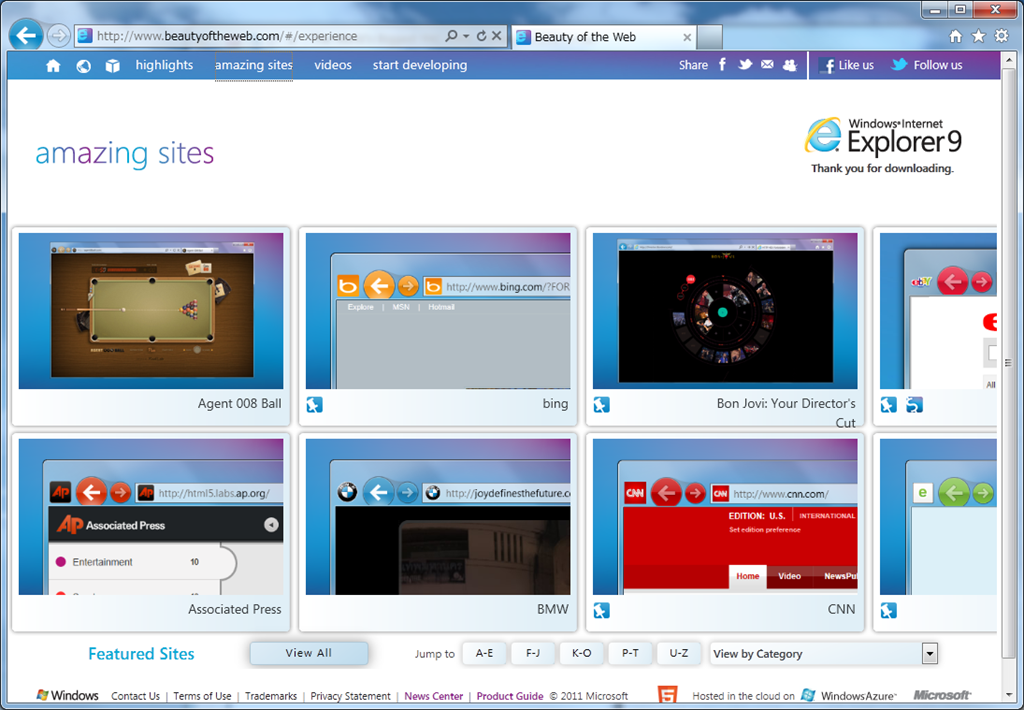Open the Trademarks footer link
Viewport: 1024px width, 710px height.
coord(271,696)
